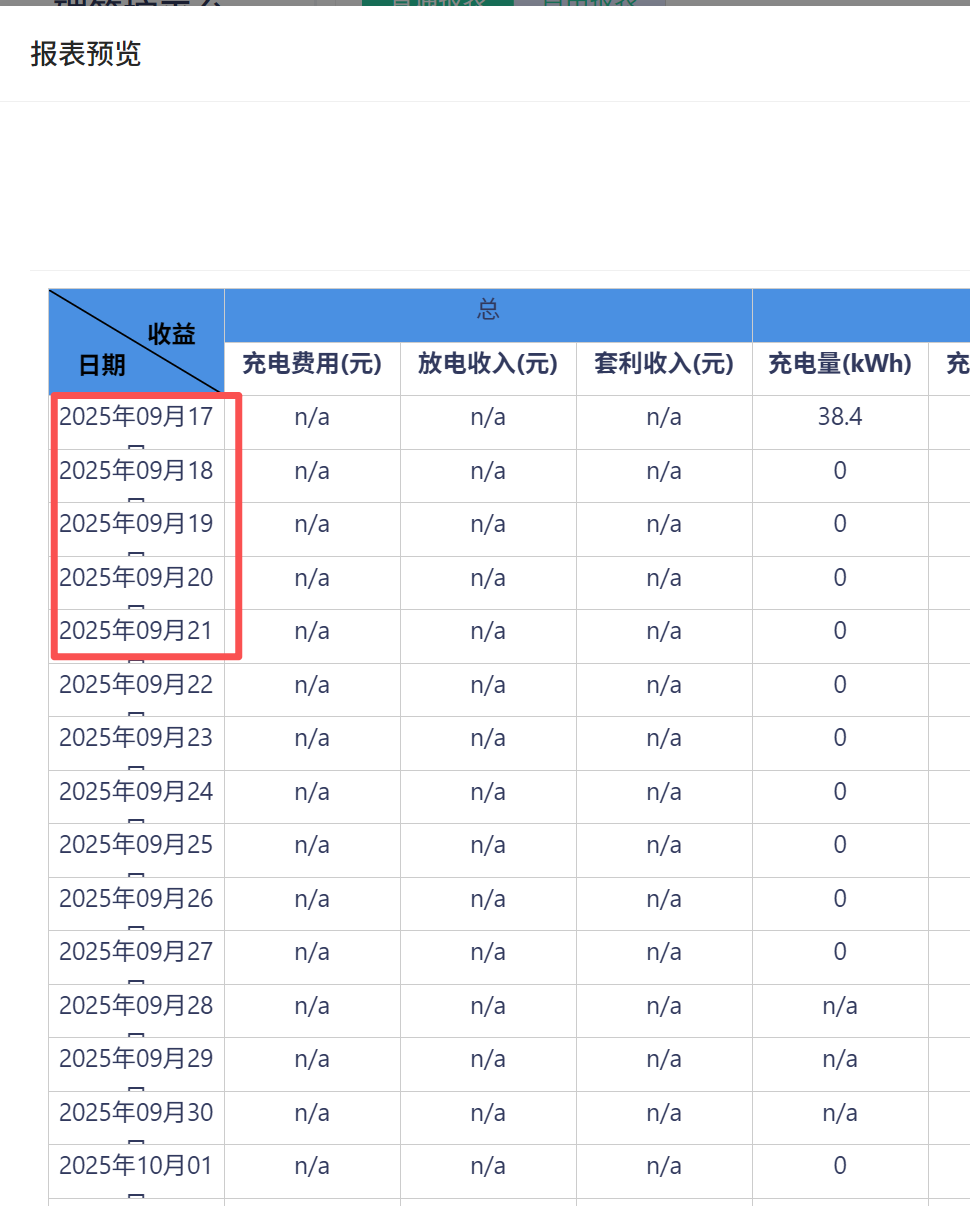Select the 2025年09月28日 date cell
This screenshot has width=970, height=1206.
point(137,1006)
